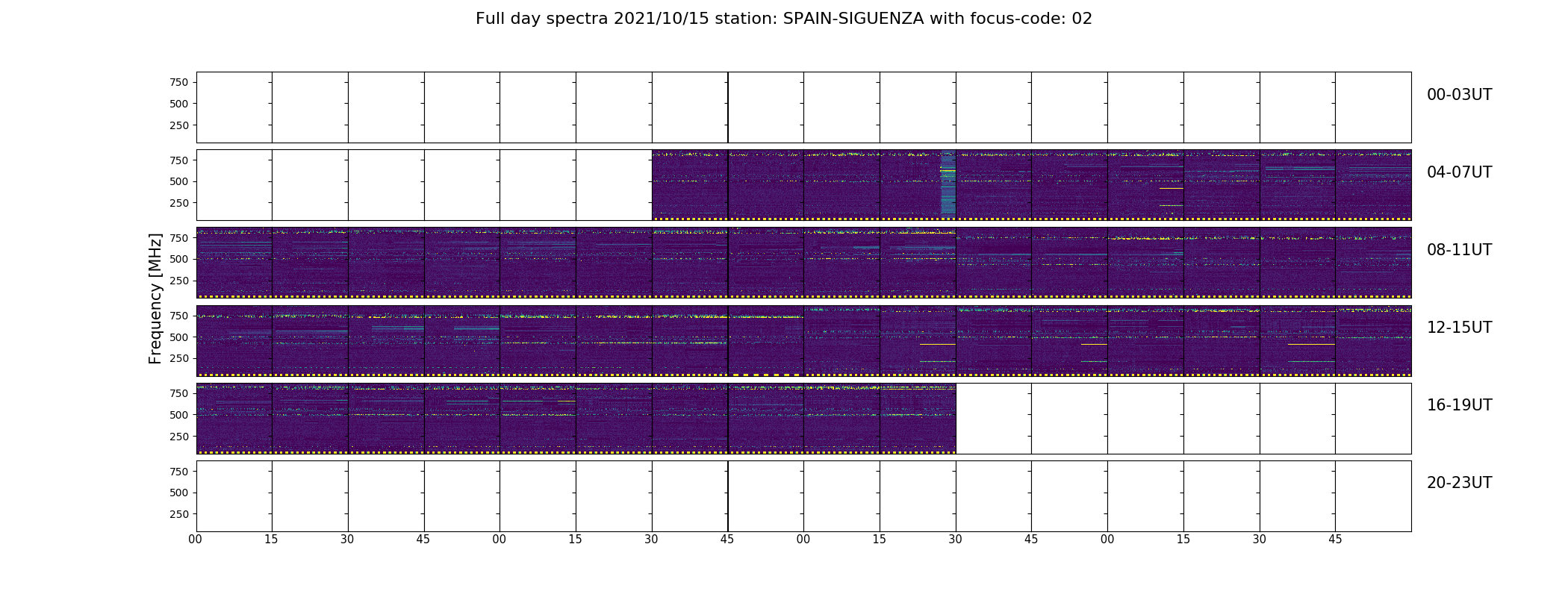Screen dimensions: 1568x597
Task: Click the figure title mentioning SPAIN-SIGUENZA
Action: (x=784, y=19)
